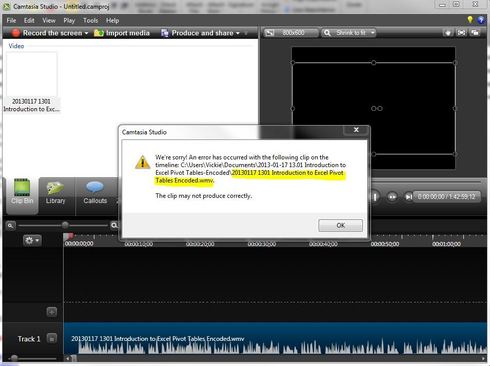This screenshot has width=490, height=366.
Task: Click the add track plus button
Action: pos(51,312)
